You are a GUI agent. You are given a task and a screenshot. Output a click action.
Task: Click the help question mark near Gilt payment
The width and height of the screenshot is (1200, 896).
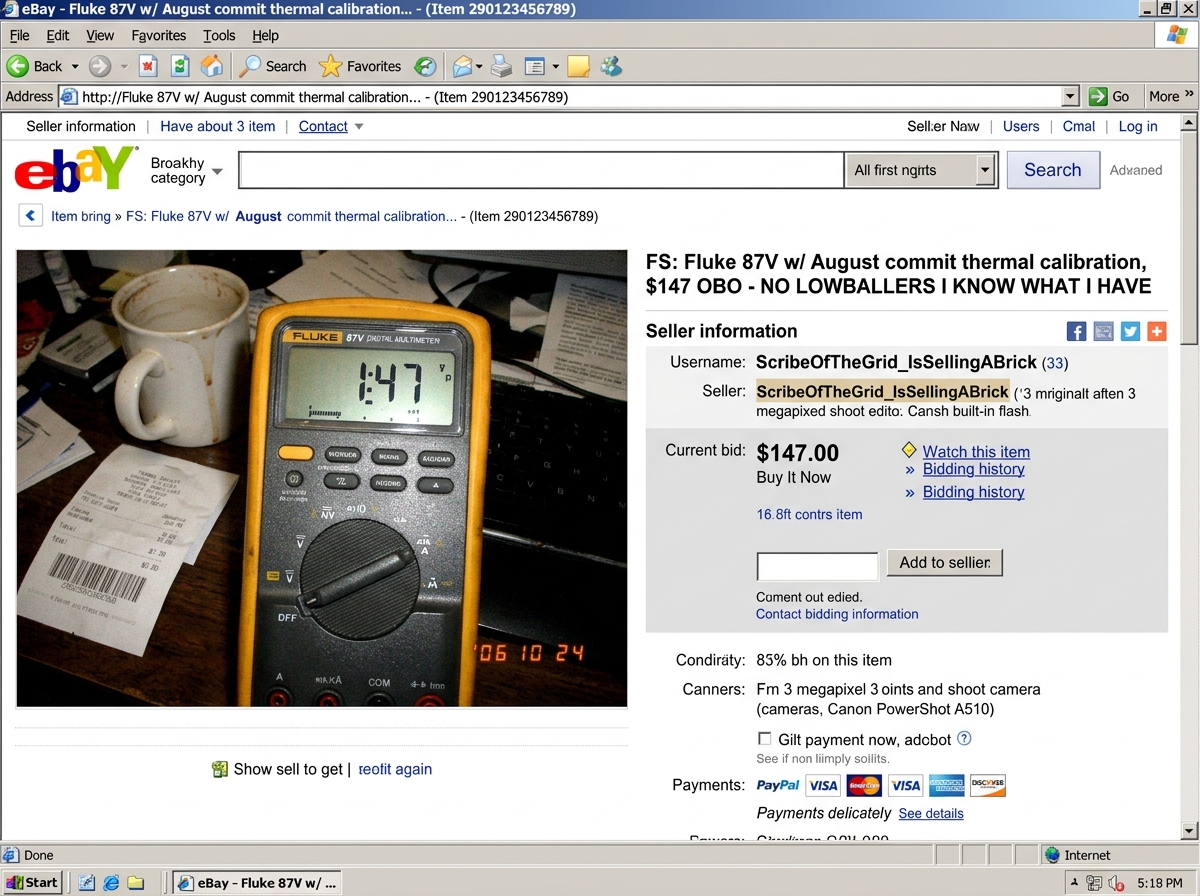(x=964, y=739)
